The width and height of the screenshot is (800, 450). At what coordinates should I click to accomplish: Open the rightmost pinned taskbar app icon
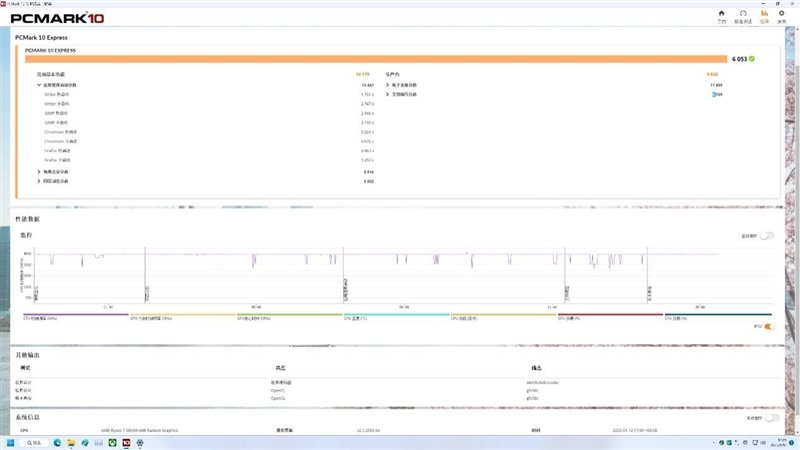click(140, 443)
